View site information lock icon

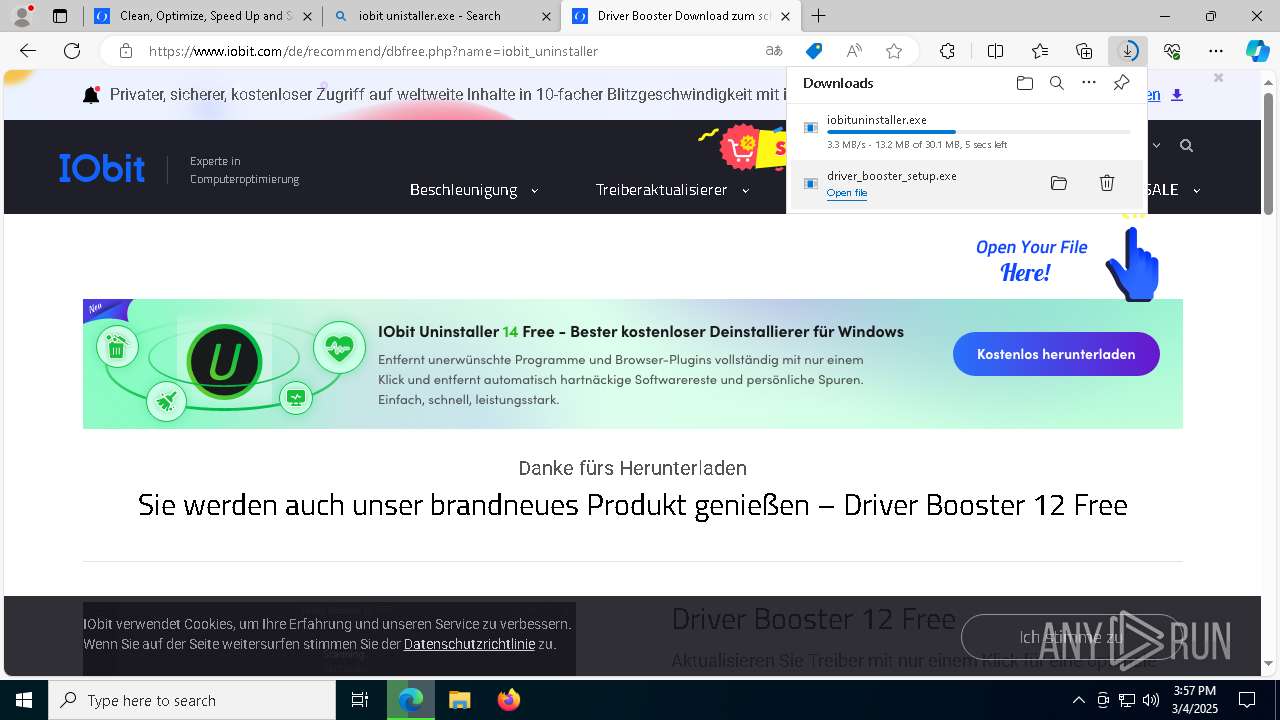pos(125,51)
